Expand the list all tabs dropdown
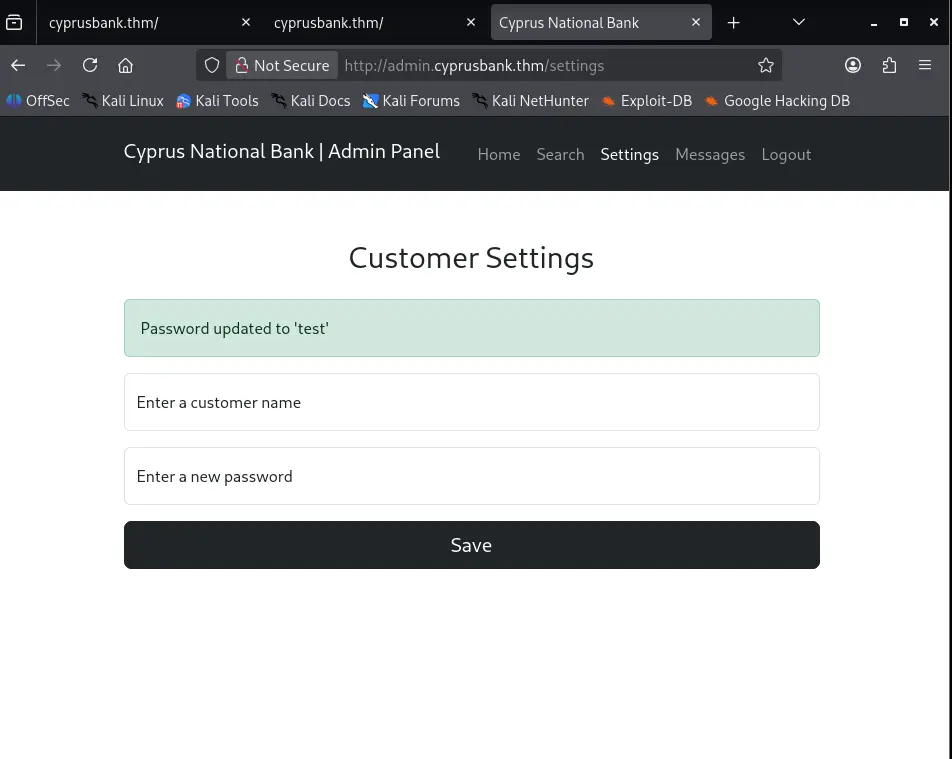 tap(798, 22)
